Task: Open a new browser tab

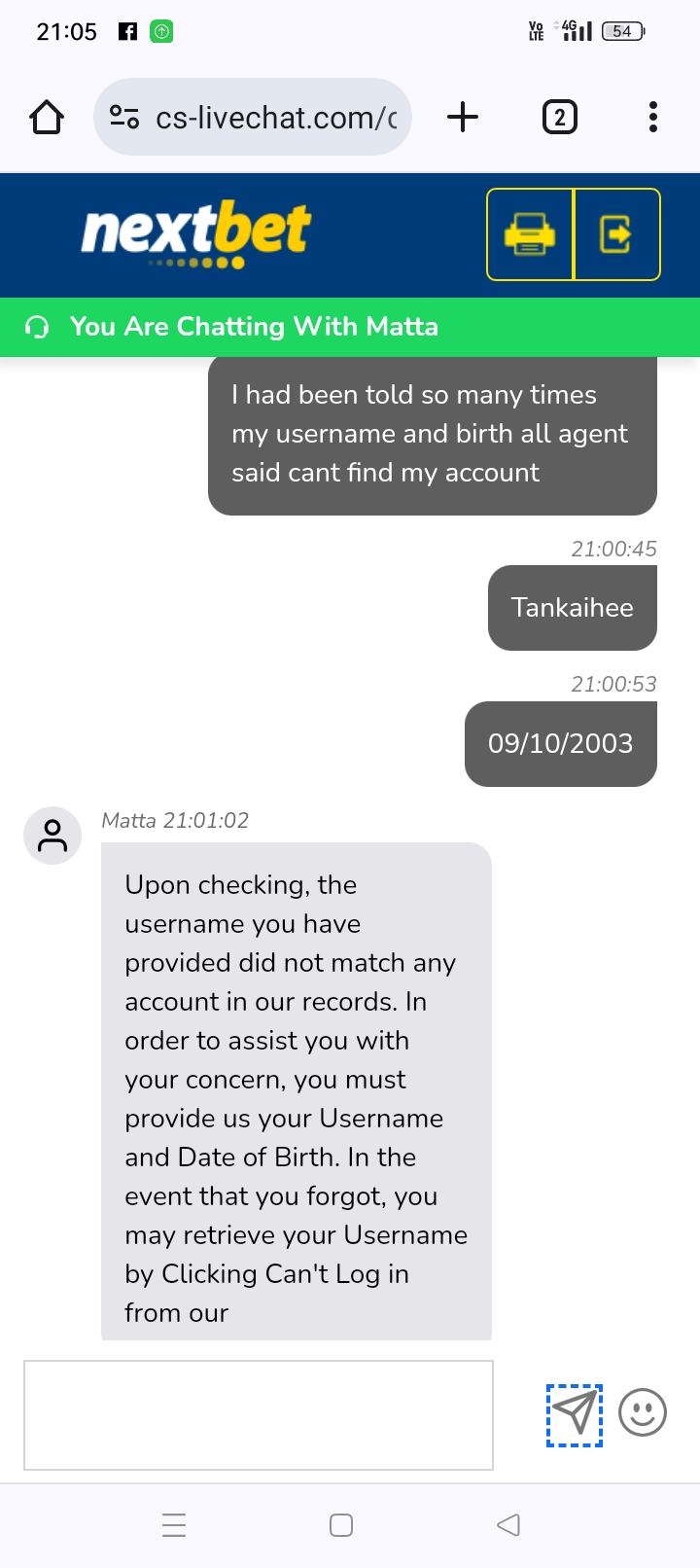Action: (463, 118)
